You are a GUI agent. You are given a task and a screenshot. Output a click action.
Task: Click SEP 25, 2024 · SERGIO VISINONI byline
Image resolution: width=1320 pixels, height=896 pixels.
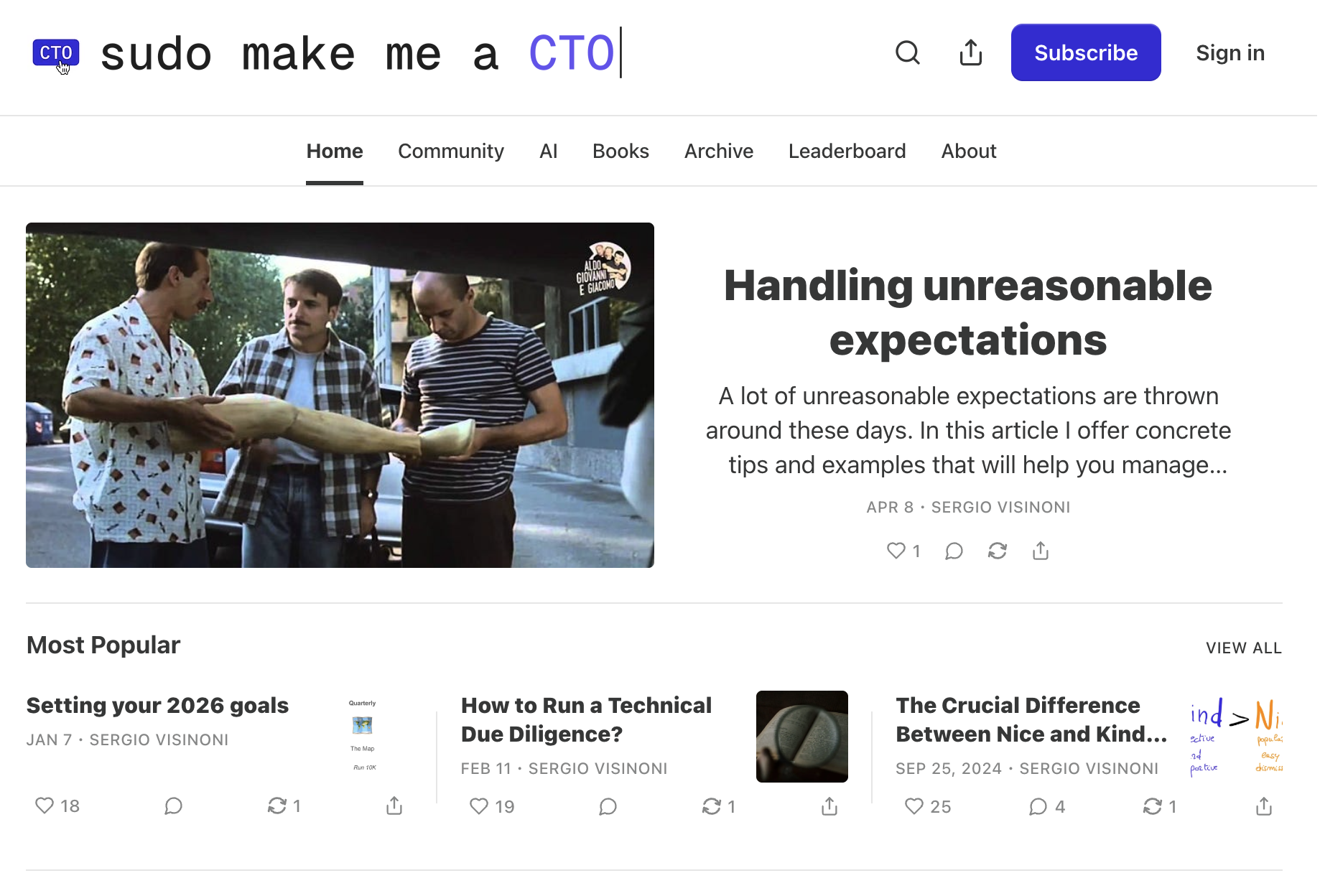tap(1027, 768)
